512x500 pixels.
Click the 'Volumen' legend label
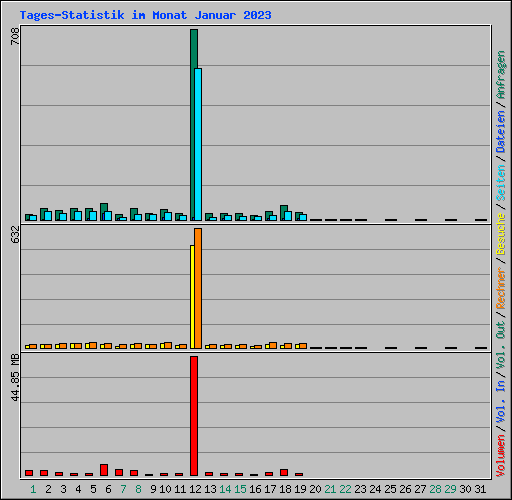pos(500,456)
